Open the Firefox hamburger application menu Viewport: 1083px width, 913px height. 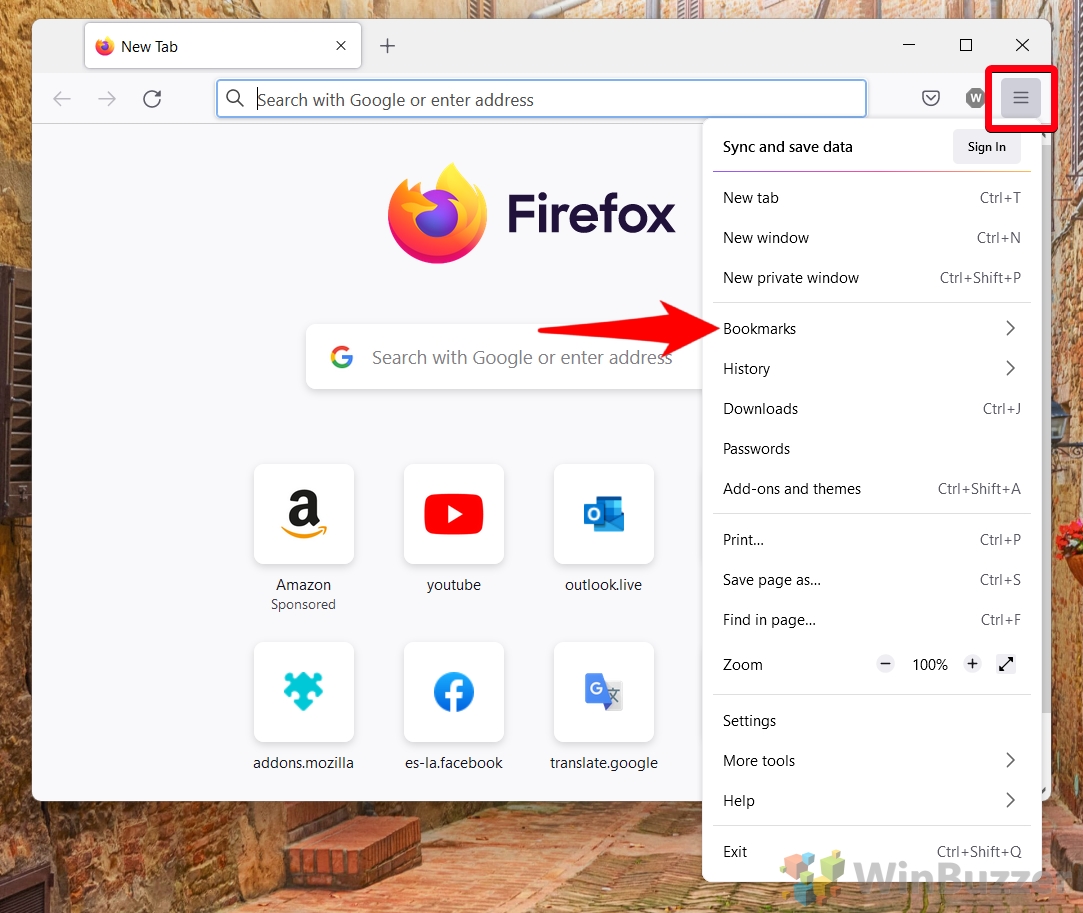(1020, 98)
